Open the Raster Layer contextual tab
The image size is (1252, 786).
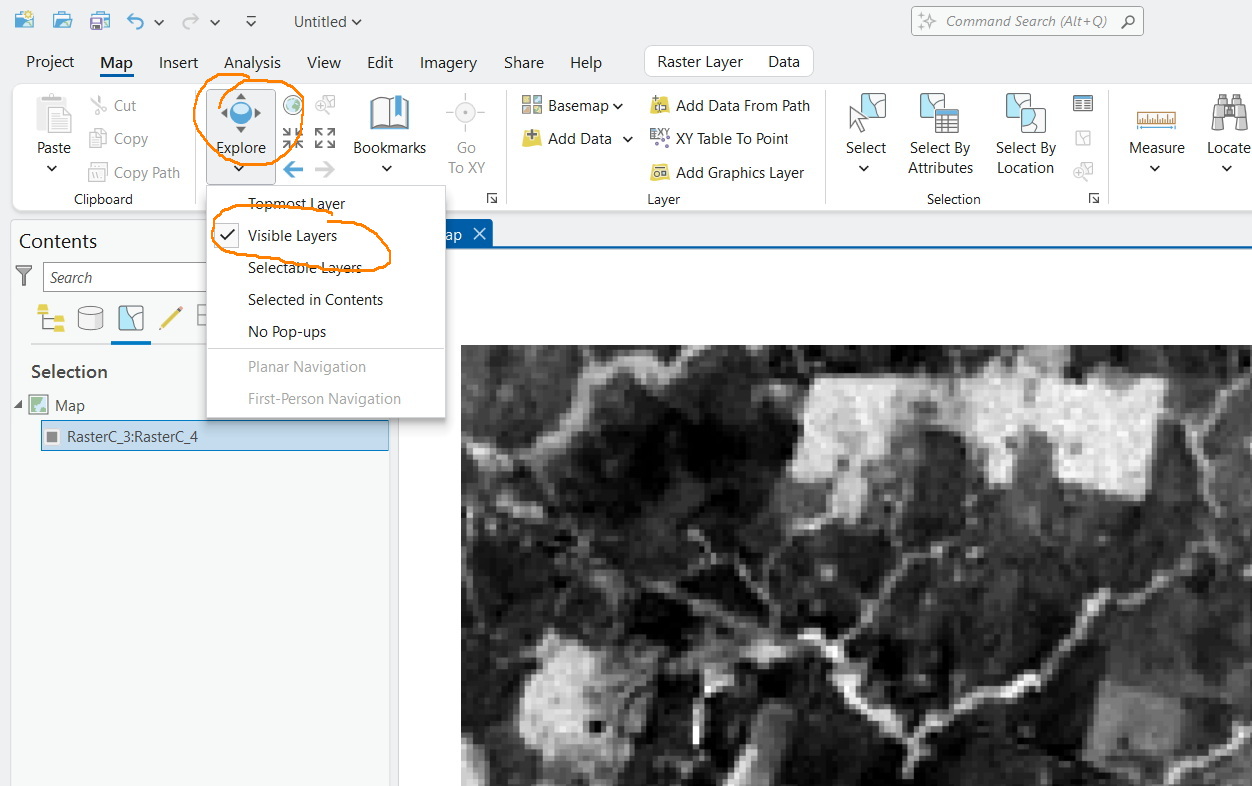[699, 61]
